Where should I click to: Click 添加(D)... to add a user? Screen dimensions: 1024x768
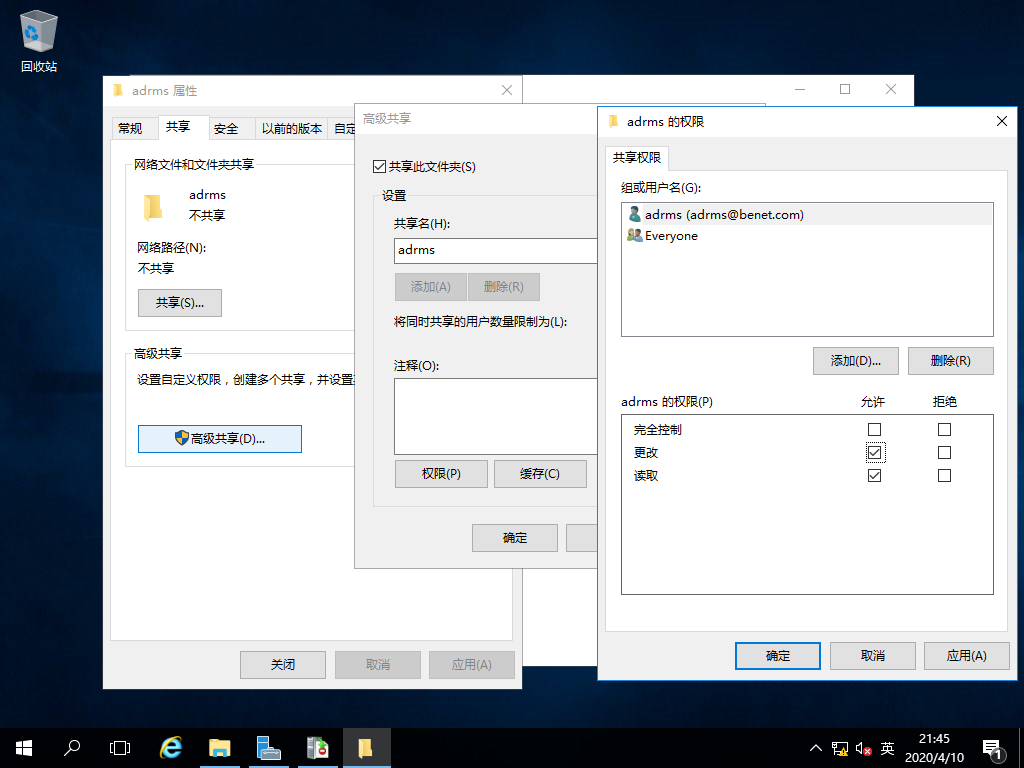pyautogui.click(x=856, y=360)
